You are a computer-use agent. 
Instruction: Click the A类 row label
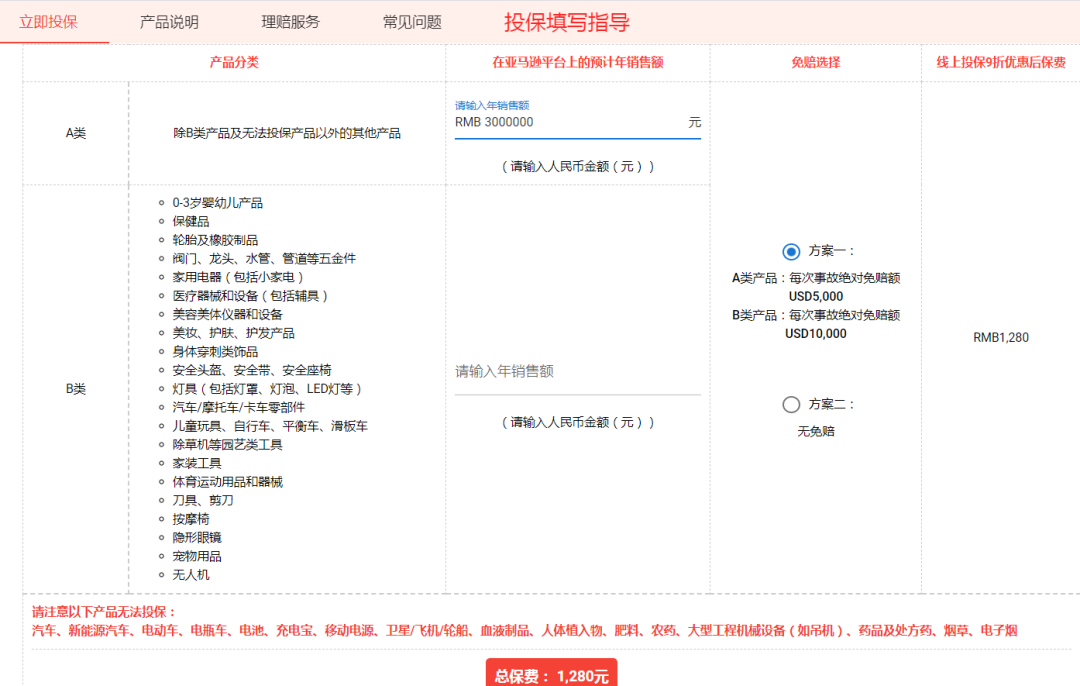tap(76, 133)
